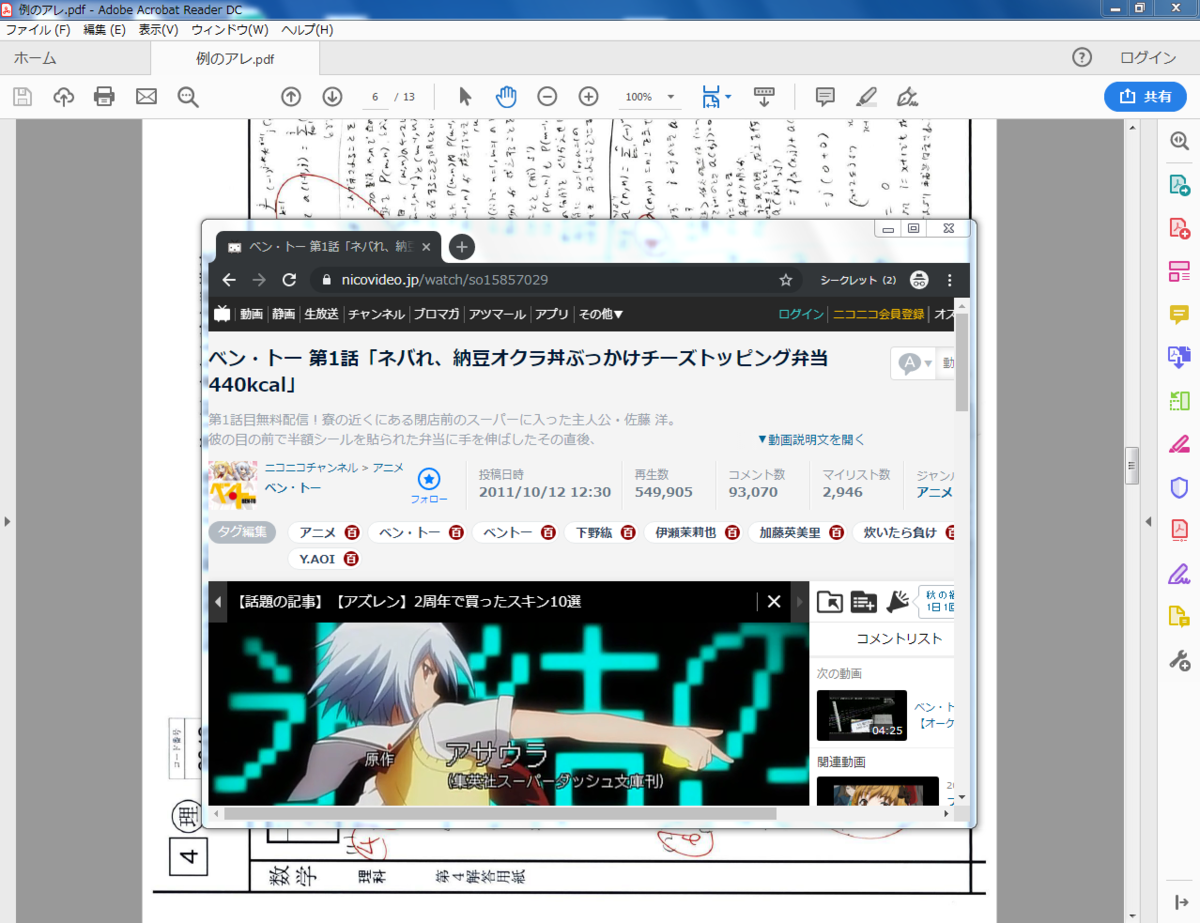Click the niconico ログイン link

(x=801, y=314)
